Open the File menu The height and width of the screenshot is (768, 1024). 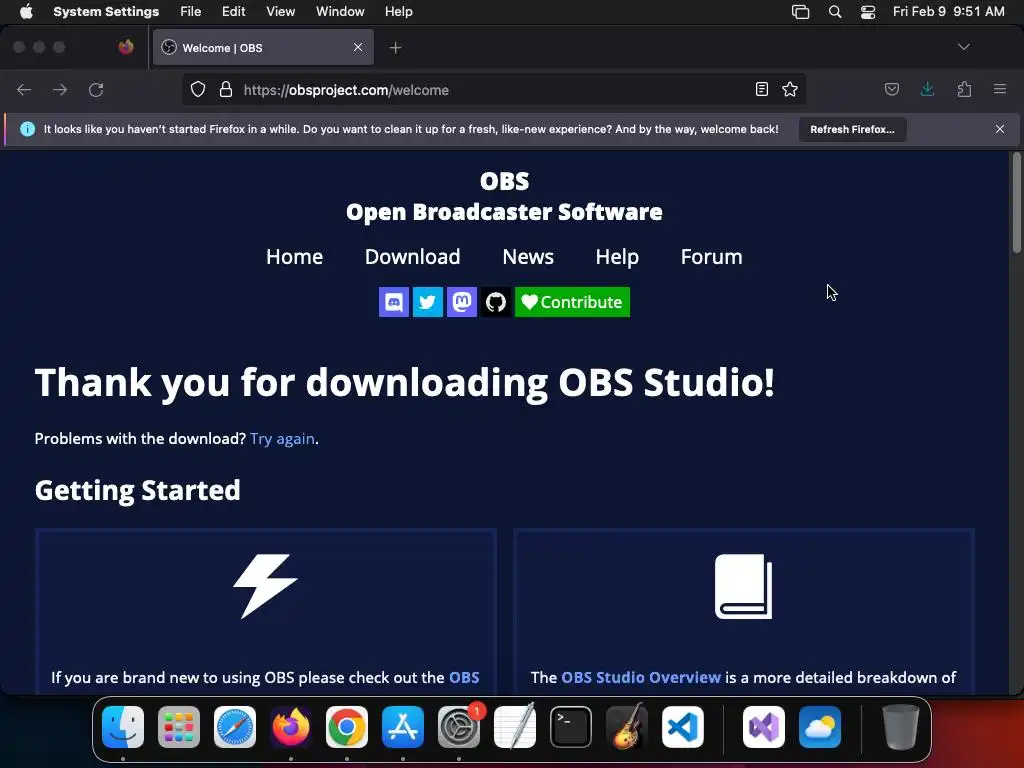(191, 12)
